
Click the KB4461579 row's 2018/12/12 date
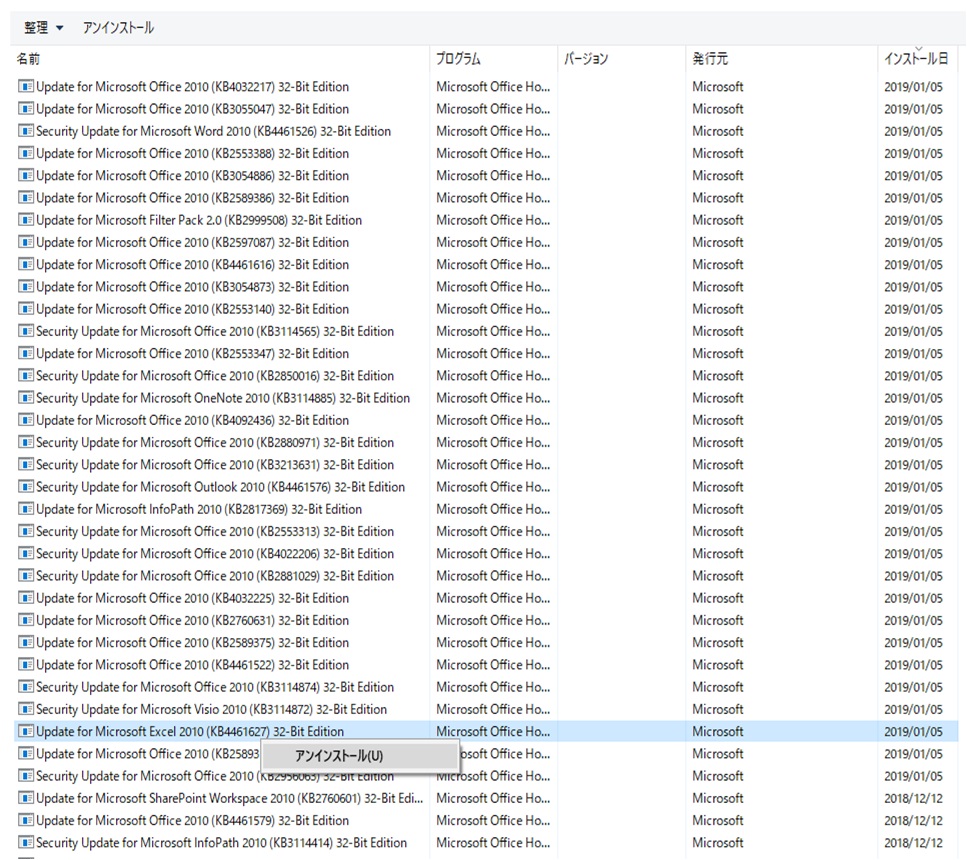(x=913, y=820)
